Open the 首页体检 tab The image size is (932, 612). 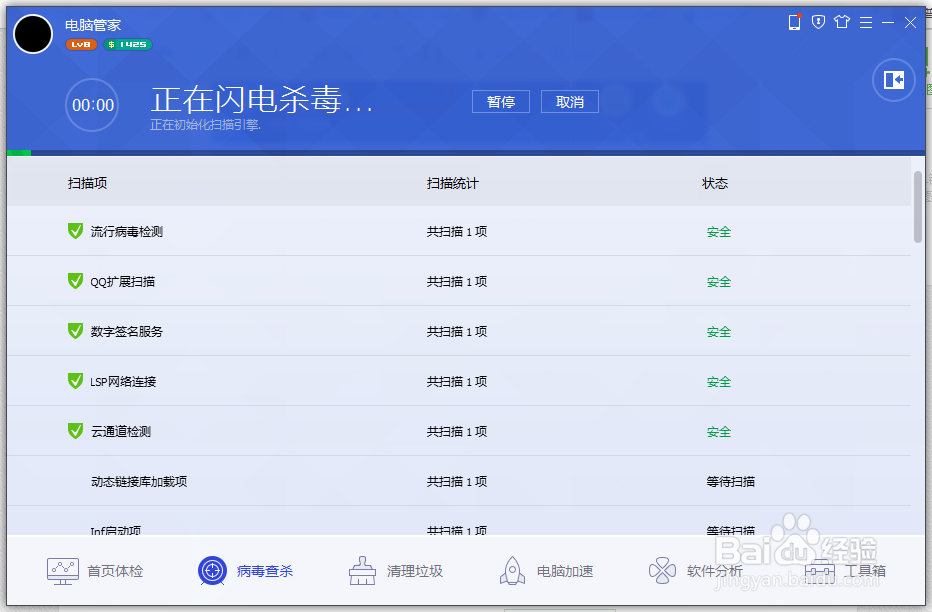pos(95,571)
